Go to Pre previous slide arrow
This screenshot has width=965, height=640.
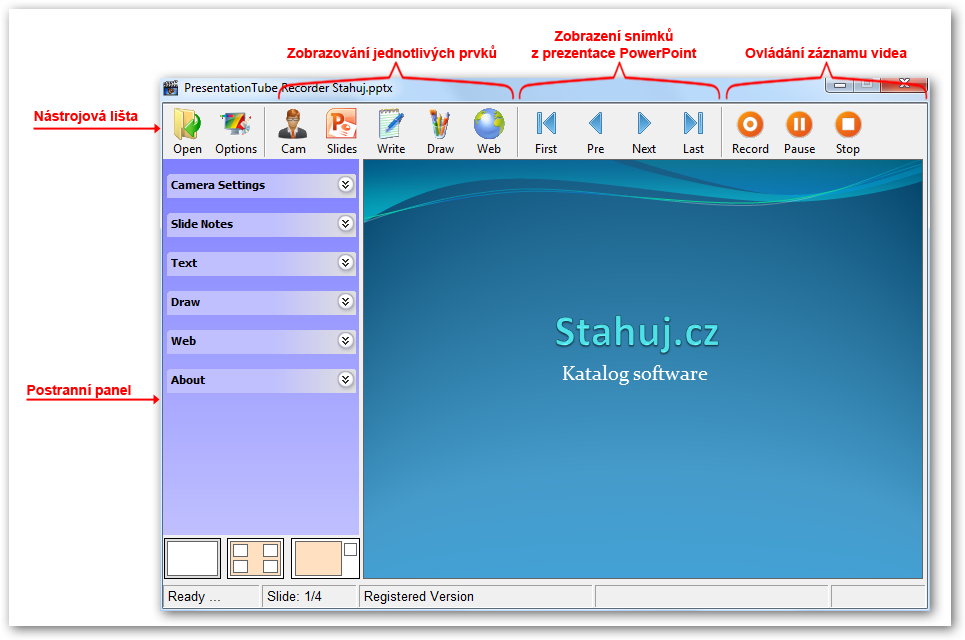[x=595, y=131]
